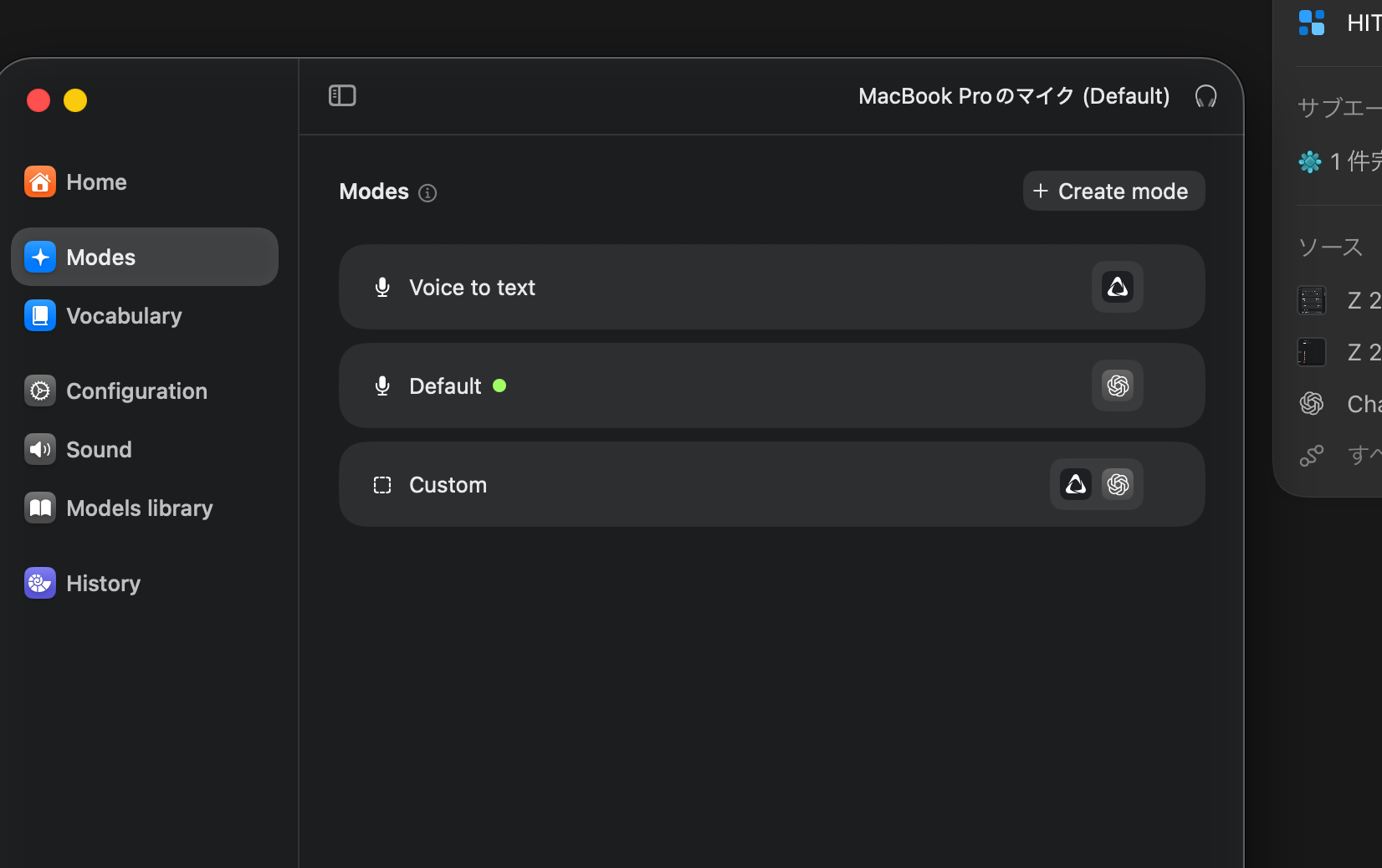
Task: Click the first Z source thumbnail in the right window
Action: [1312, 300]
